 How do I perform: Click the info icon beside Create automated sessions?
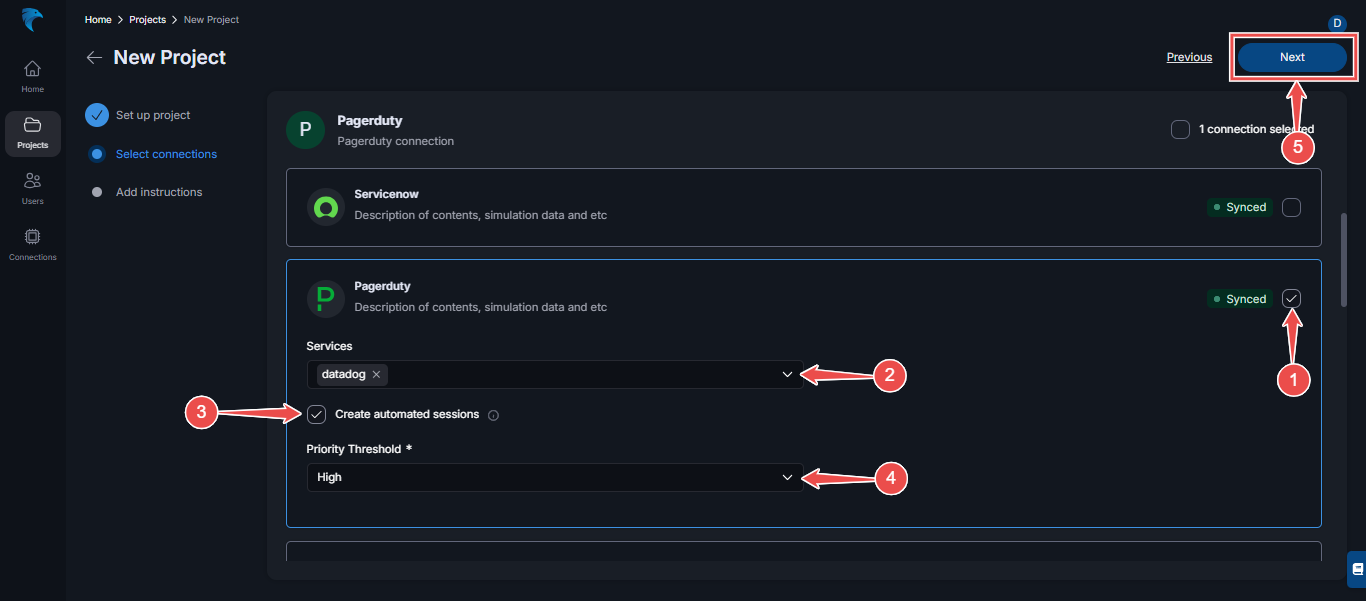492,414
